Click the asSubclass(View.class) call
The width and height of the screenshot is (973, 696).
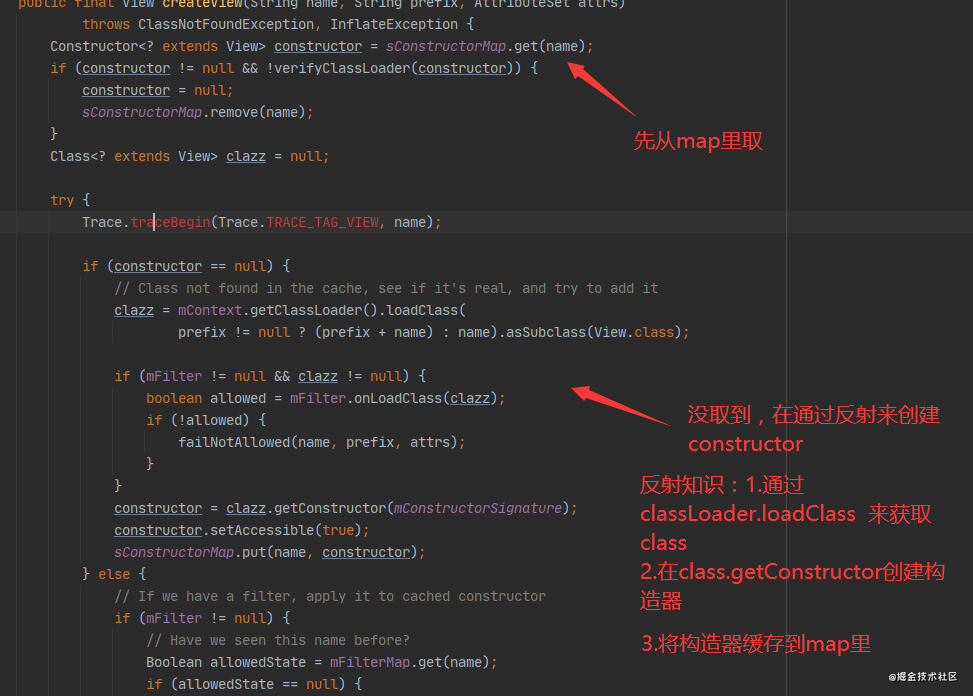593,332
